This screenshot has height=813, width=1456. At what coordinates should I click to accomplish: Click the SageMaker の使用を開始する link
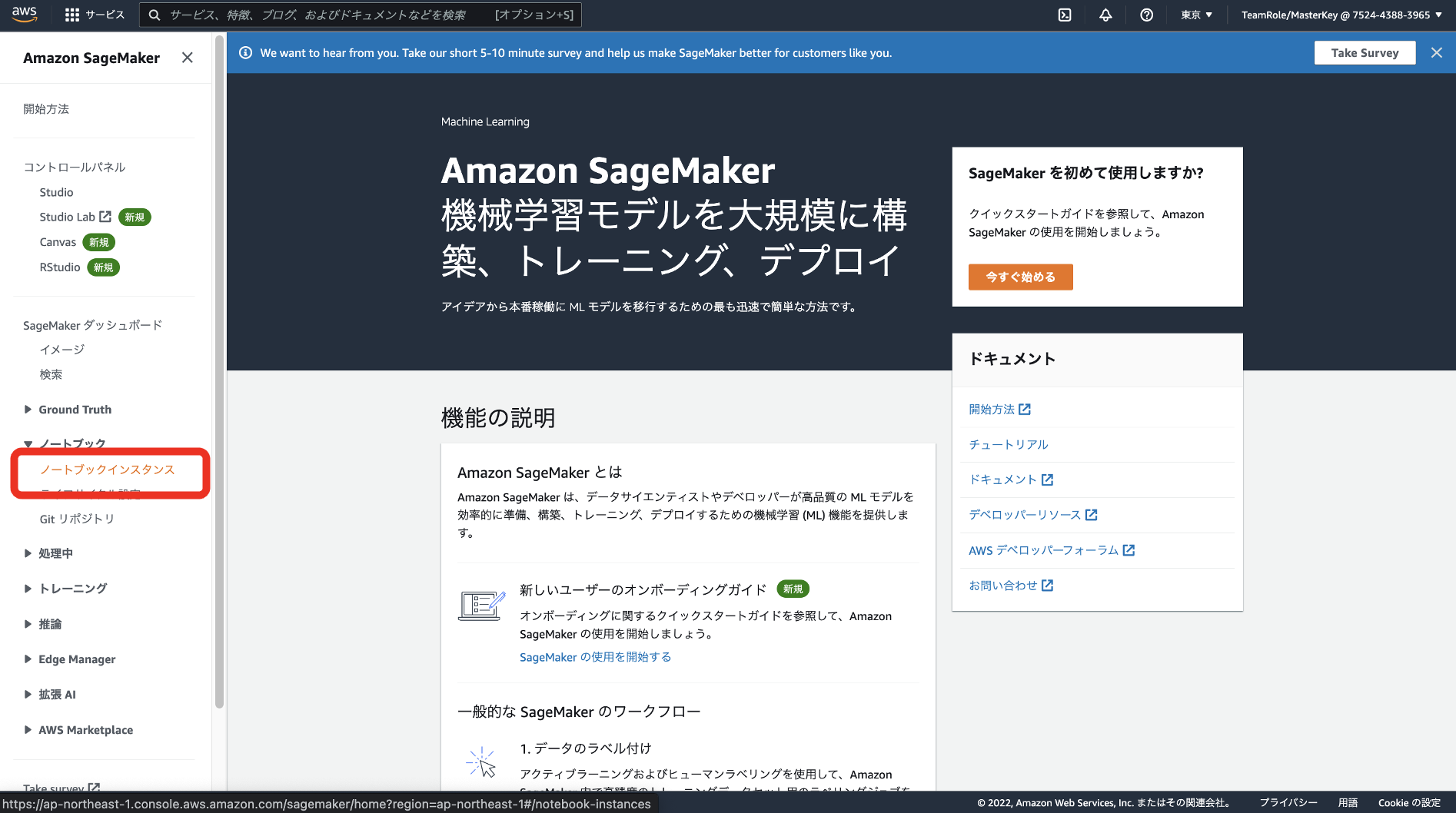(x=595, y=657)
